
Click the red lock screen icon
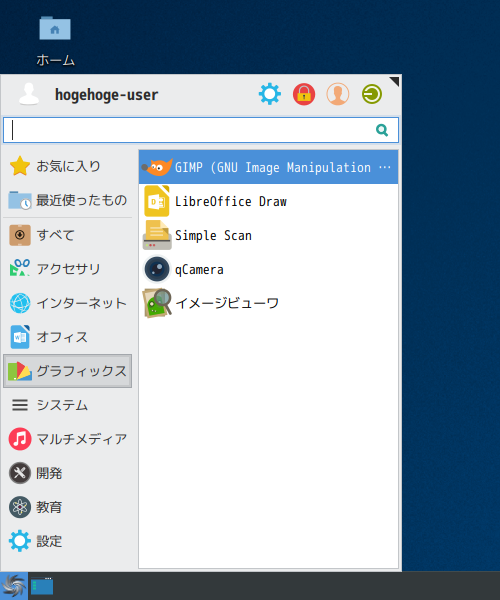(x=304, y=94)
